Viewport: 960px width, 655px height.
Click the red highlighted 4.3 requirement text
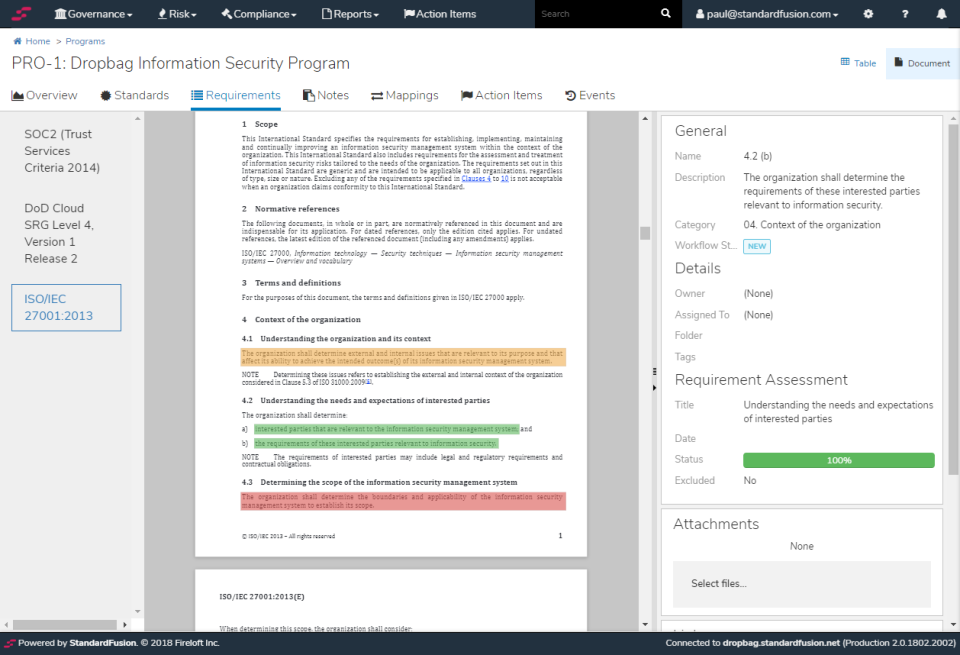pyautogui.click(x=403, y=501)
